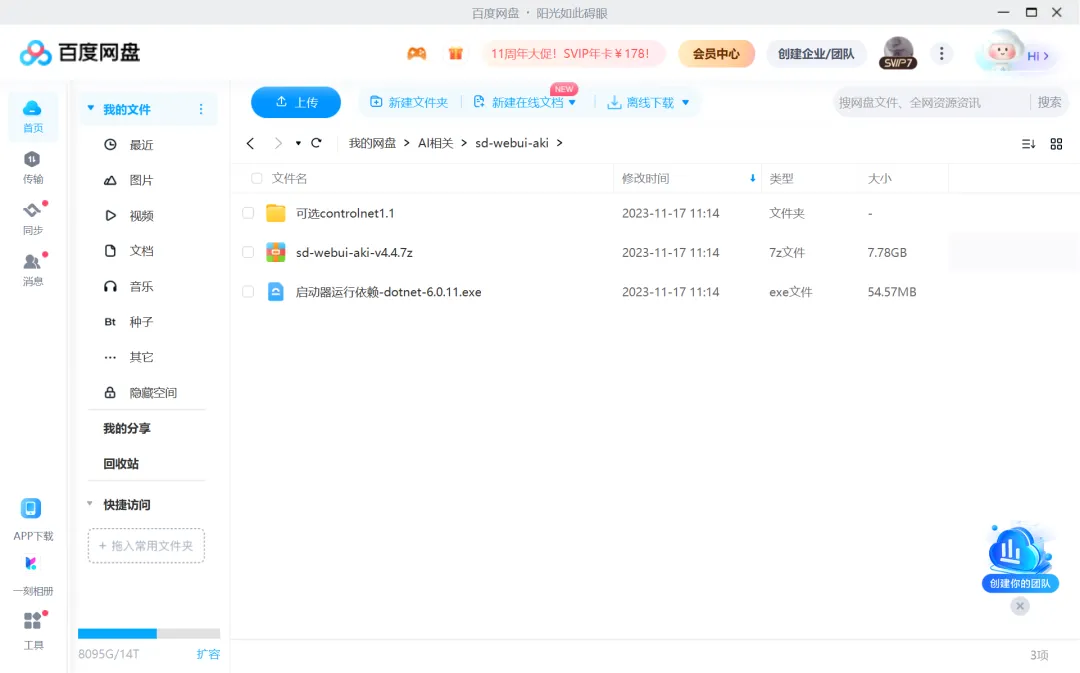Viewport: 1080px width, 673px height.
Task: Click the storage usage progress bar
Action: [x=149, y=634]
